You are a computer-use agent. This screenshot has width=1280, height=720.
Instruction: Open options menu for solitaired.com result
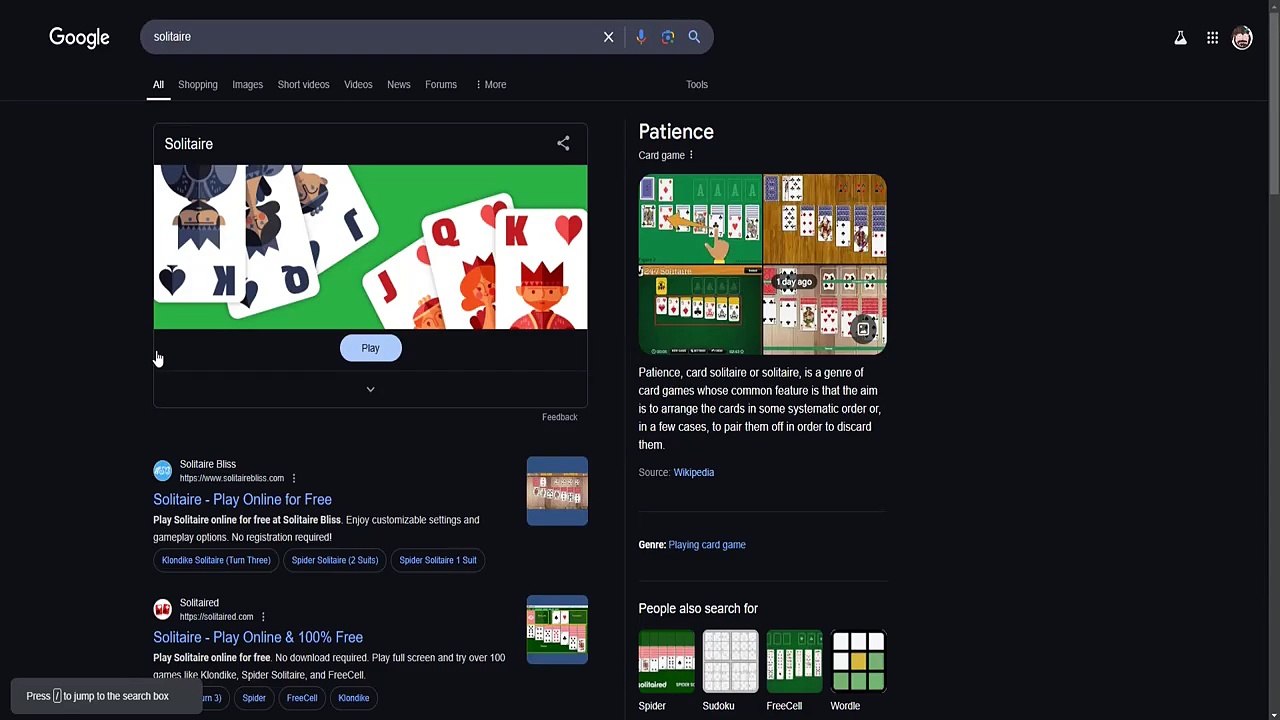click(263, 617)
